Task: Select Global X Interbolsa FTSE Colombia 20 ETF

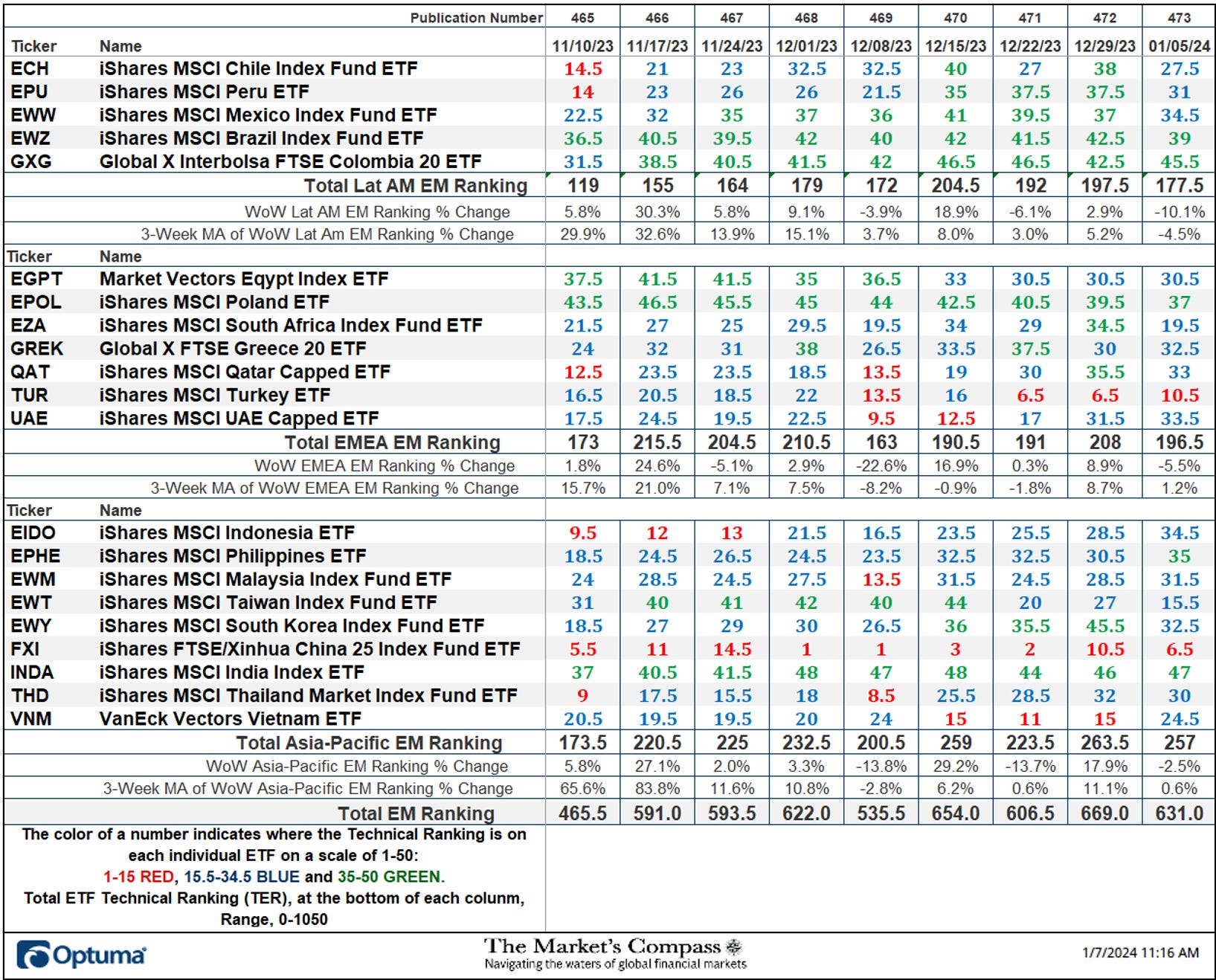Action: pyautogui.click(x=291, y=161)
